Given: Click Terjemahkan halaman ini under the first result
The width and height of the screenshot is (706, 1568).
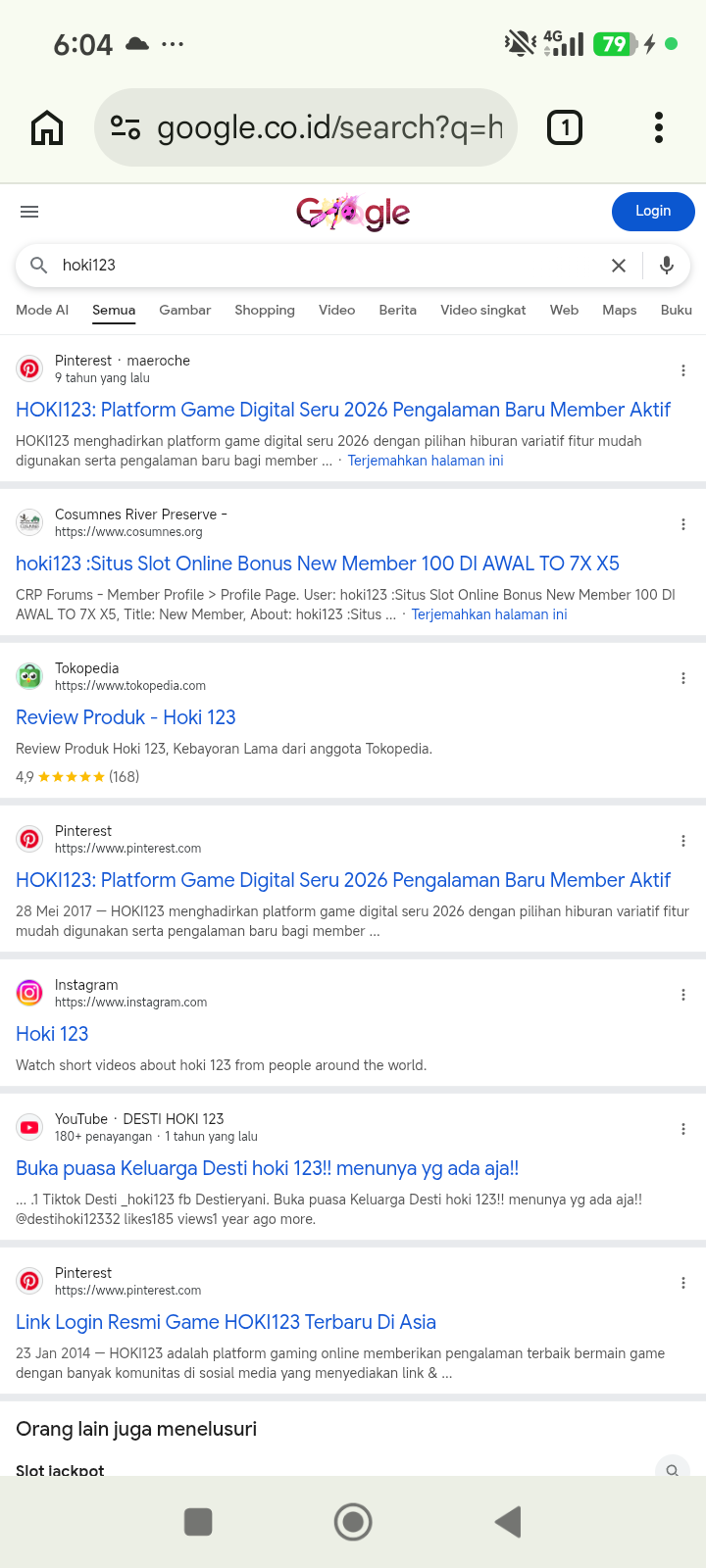Looking at the screenshot, I should [x=426, y=461].
